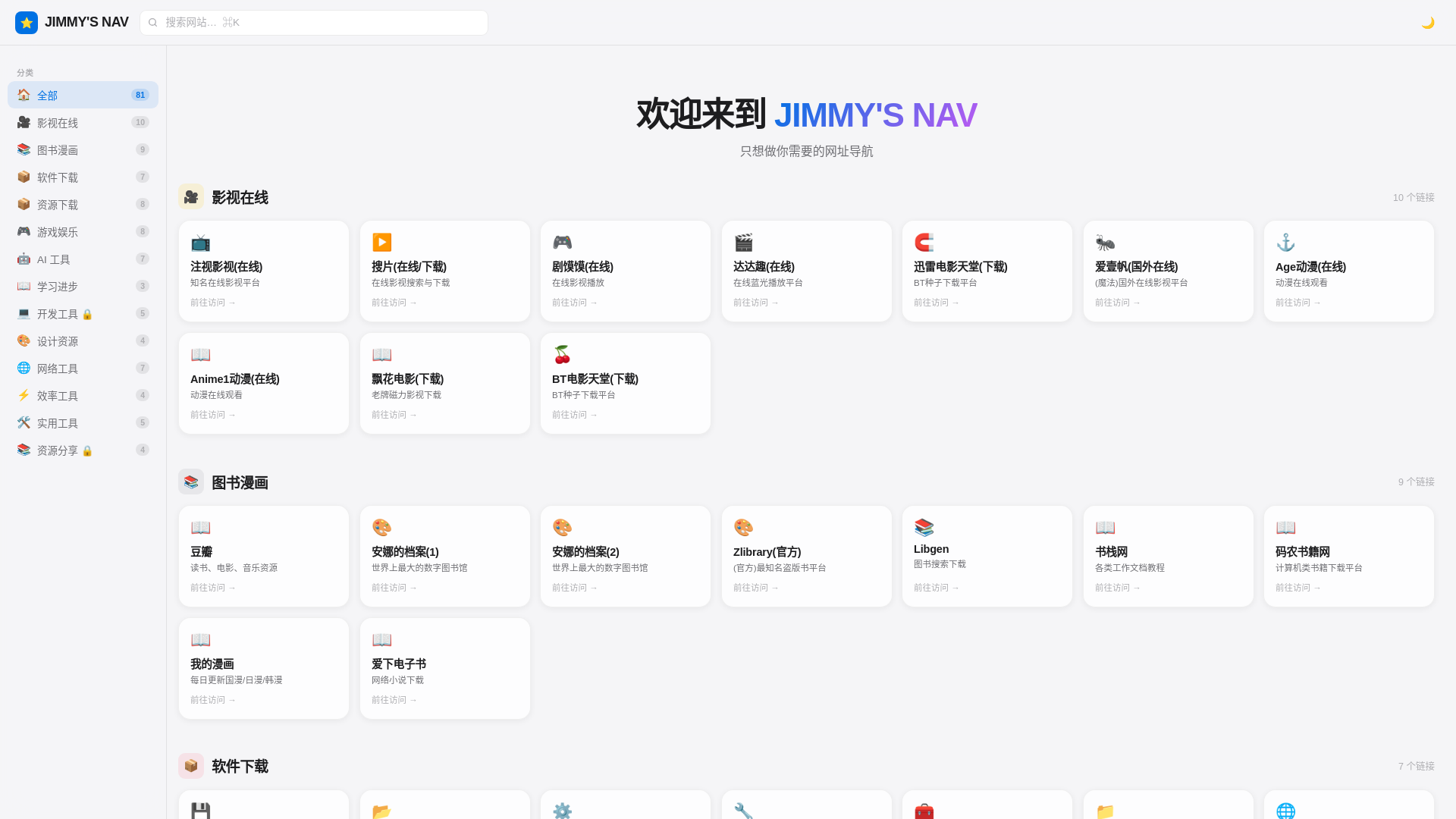
Task: Open the 码农书籍网 card title
Action: point(1303,552)
